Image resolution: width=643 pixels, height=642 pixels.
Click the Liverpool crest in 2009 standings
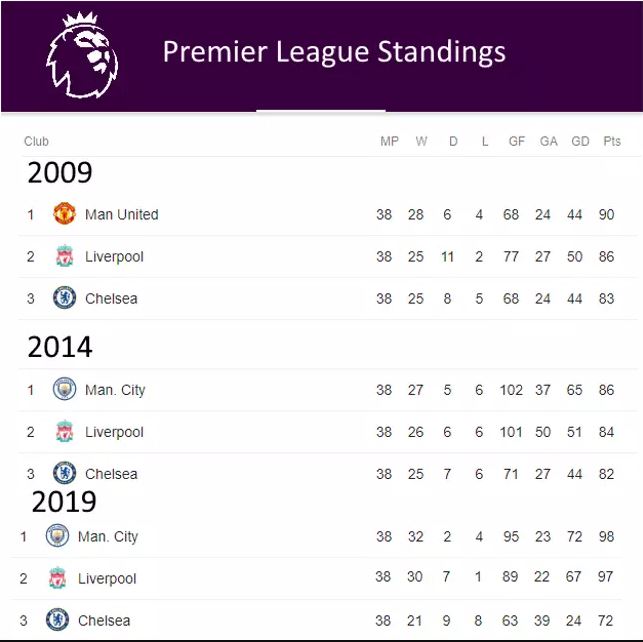coord(64,256)
